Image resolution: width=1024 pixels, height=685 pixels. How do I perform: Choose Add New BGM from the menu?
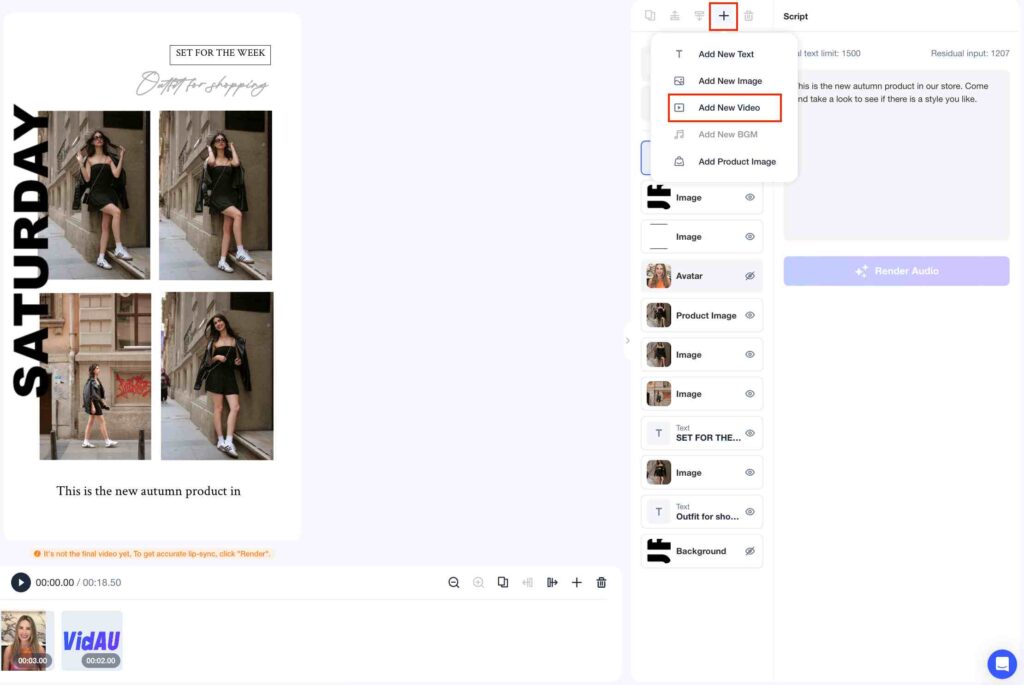(725, 135)
